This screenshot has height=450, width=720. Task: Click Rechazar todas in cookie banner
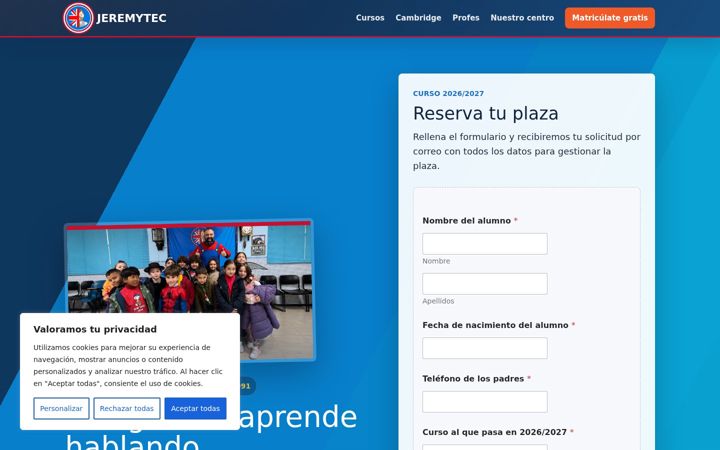tap(127, 408)
